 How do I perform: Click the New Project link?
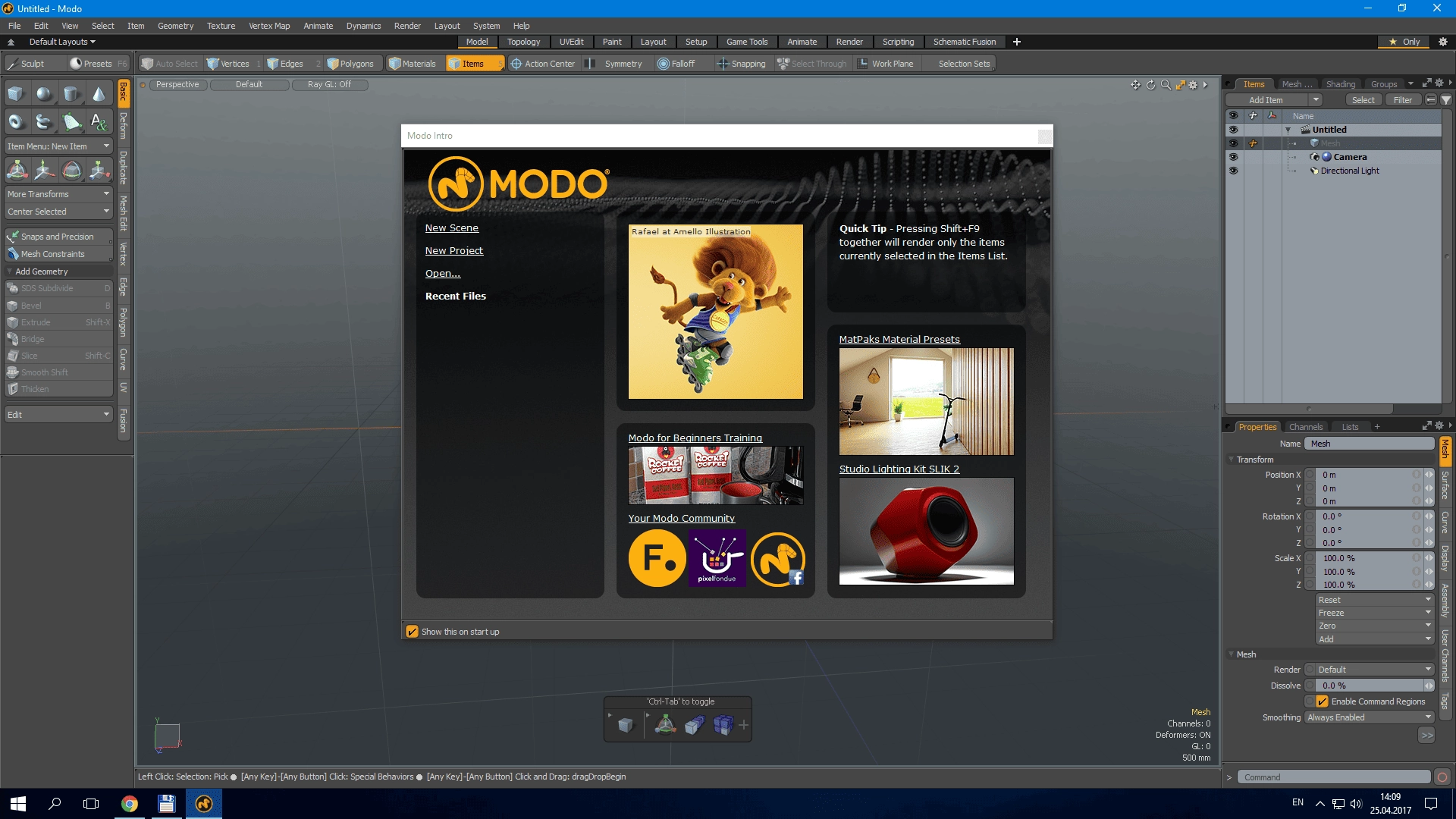(454, 250)
